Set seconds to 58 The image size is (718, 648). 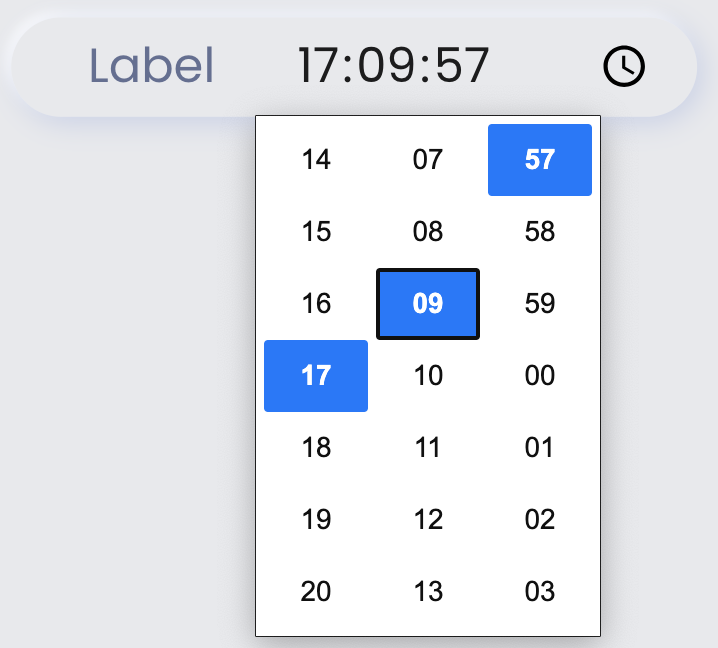click(x=540, y=232)
